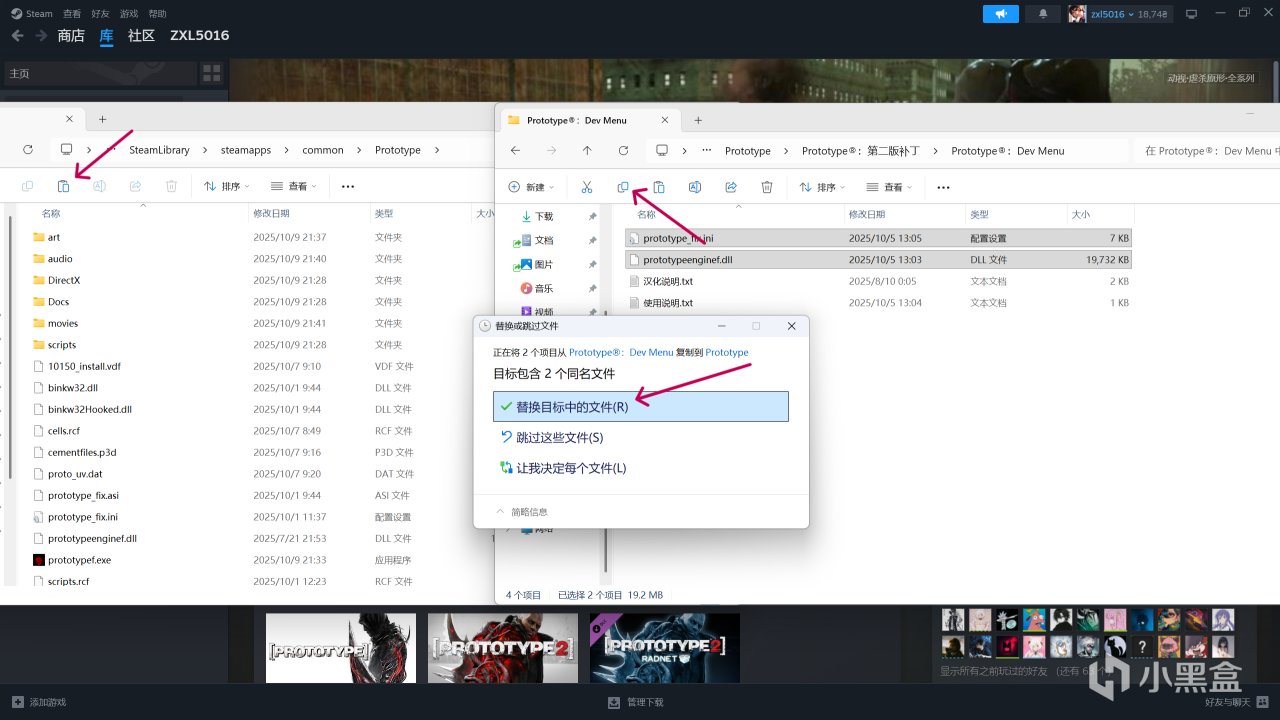Click Cut scissors icon in Dev Menu window
Screen dimensions: 1280x720
[587, 187]
